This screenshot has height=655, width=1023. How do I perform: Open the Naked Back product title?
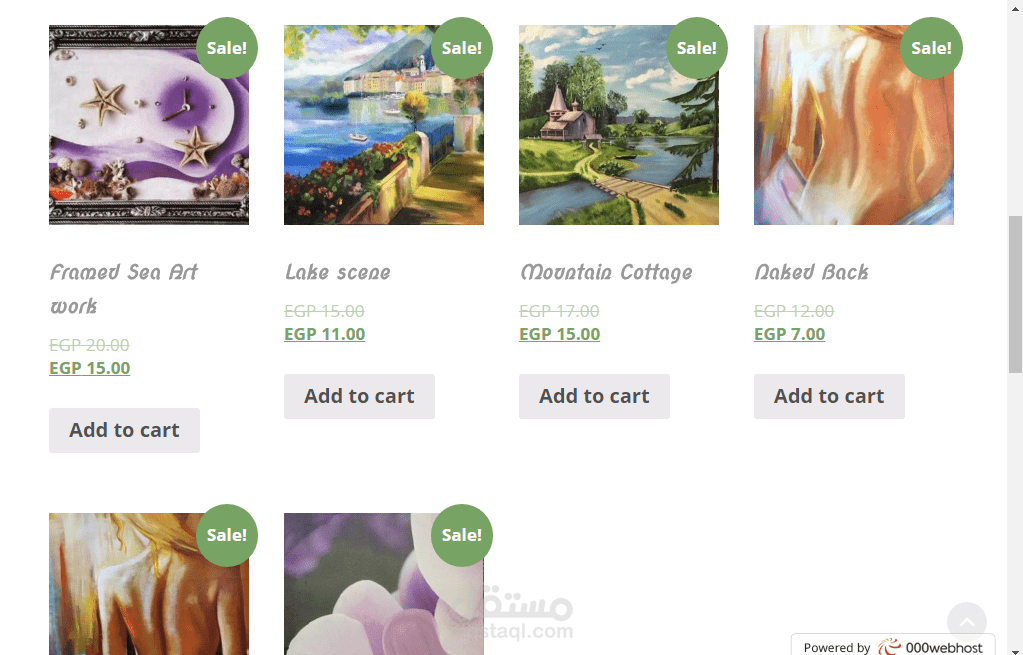click(811, 272)
